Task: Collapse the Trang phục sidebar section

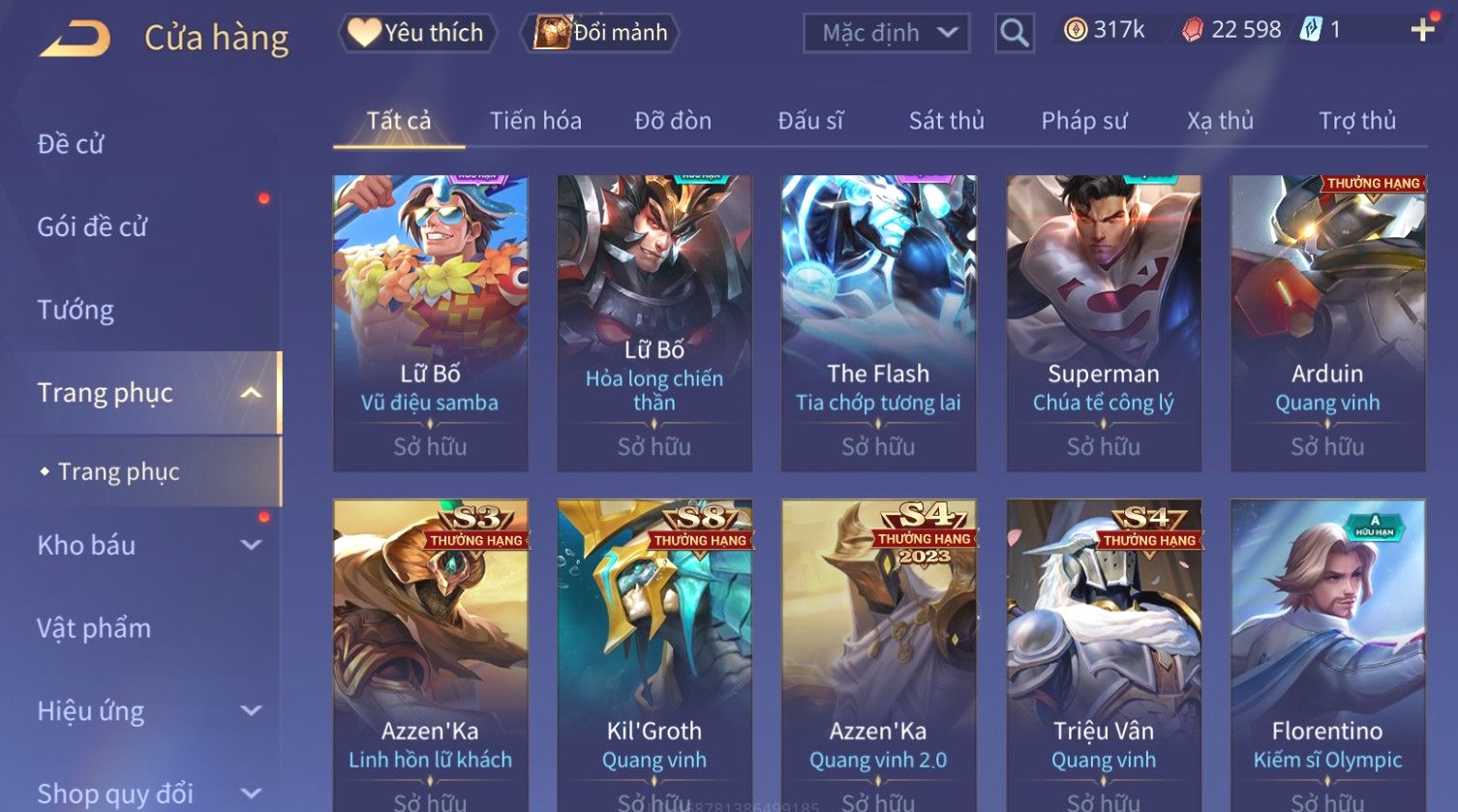Action: [251, 393]
